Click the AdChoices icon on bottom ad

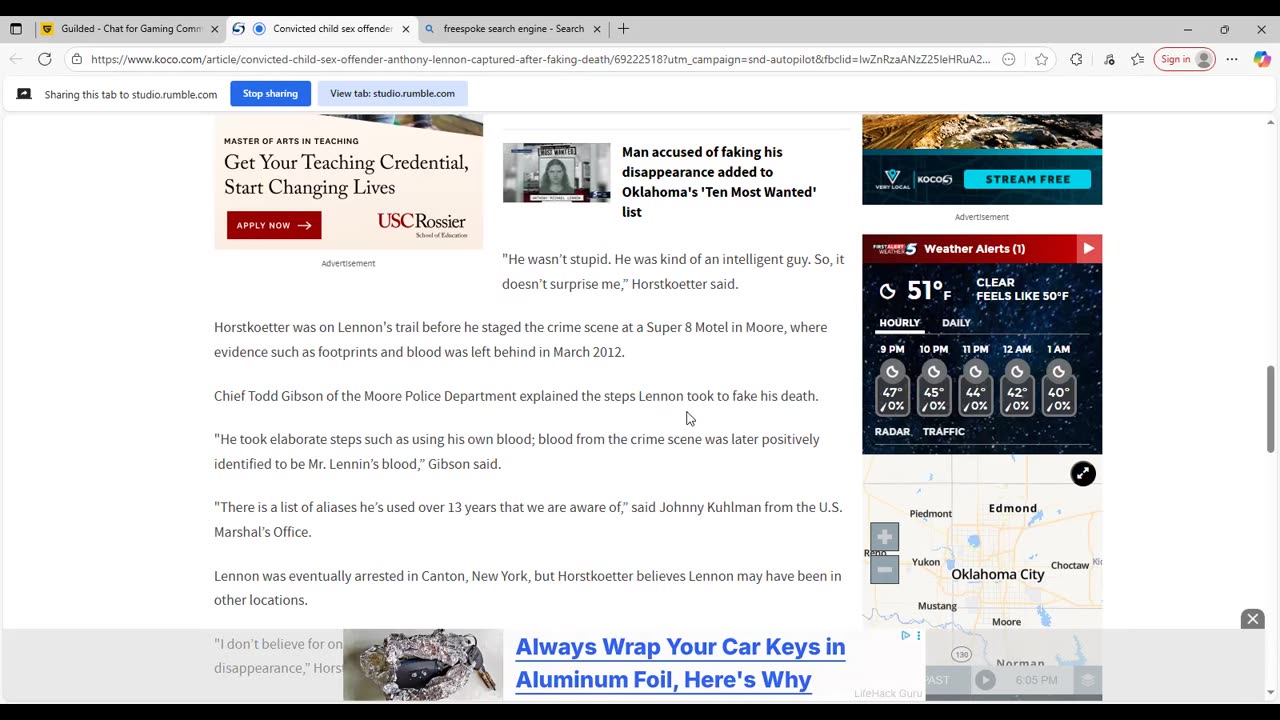click(x=905, y=635)
